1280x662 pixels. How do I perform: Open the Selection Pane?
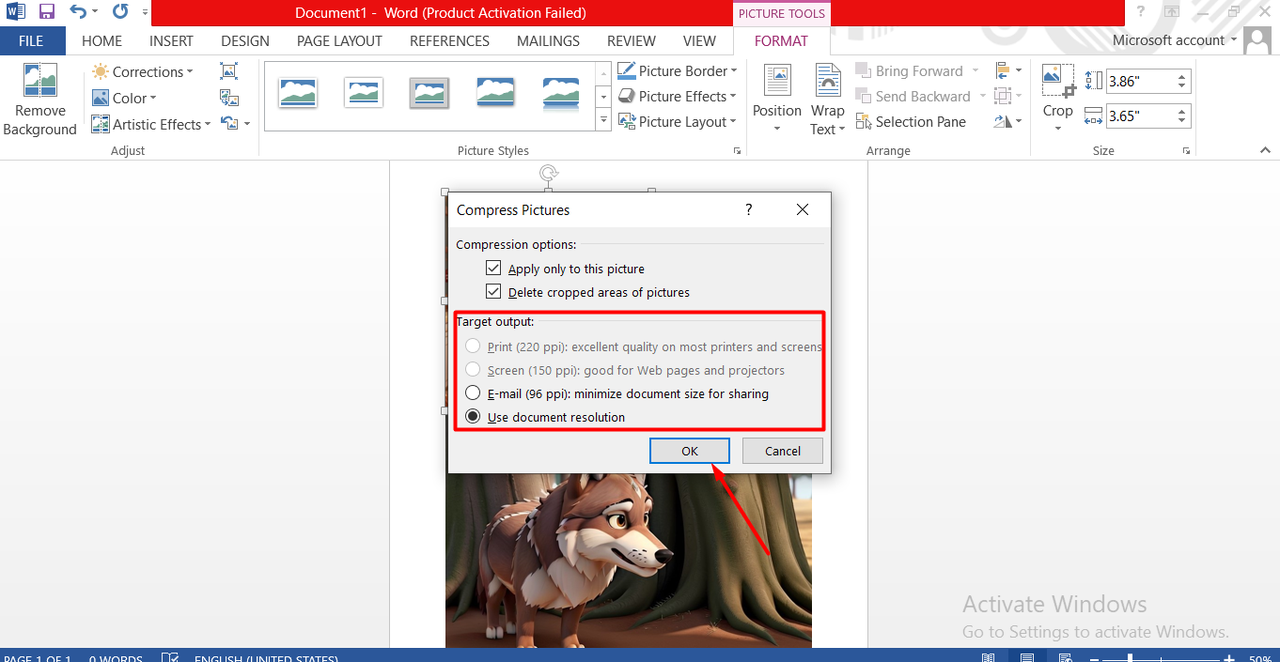click(x=911, y=122)
